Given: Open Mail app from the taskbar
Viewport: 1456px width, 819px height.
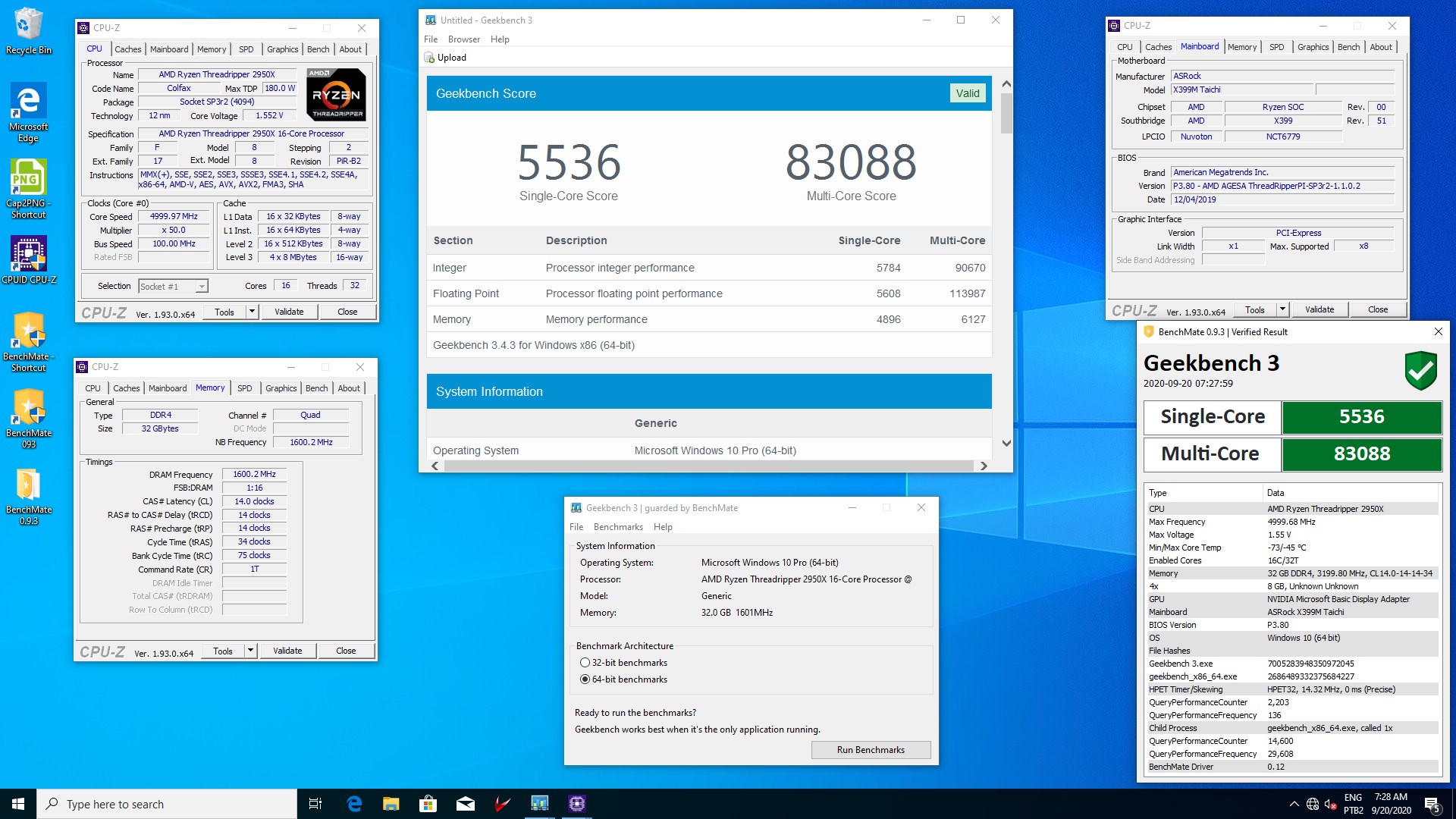Looking at the screenshot, I should [x=465, y=804].
